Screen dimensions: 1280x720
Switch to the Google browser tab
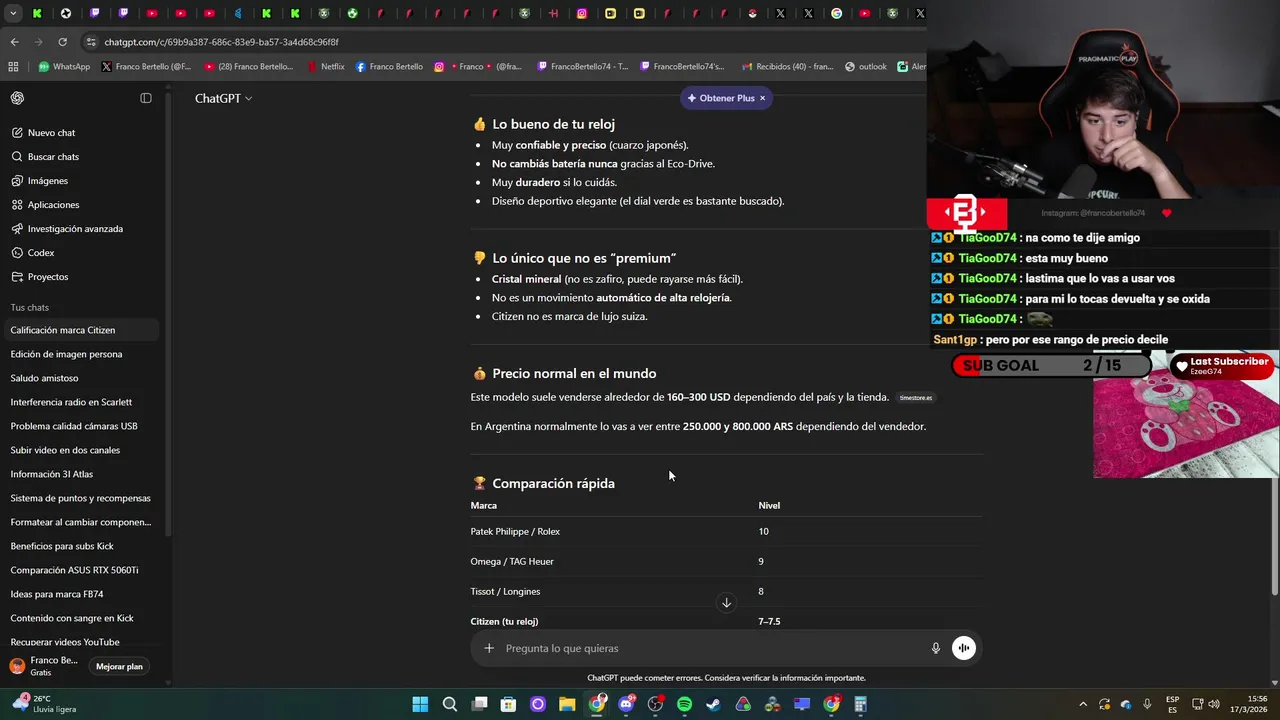click(x=836, y=13)
